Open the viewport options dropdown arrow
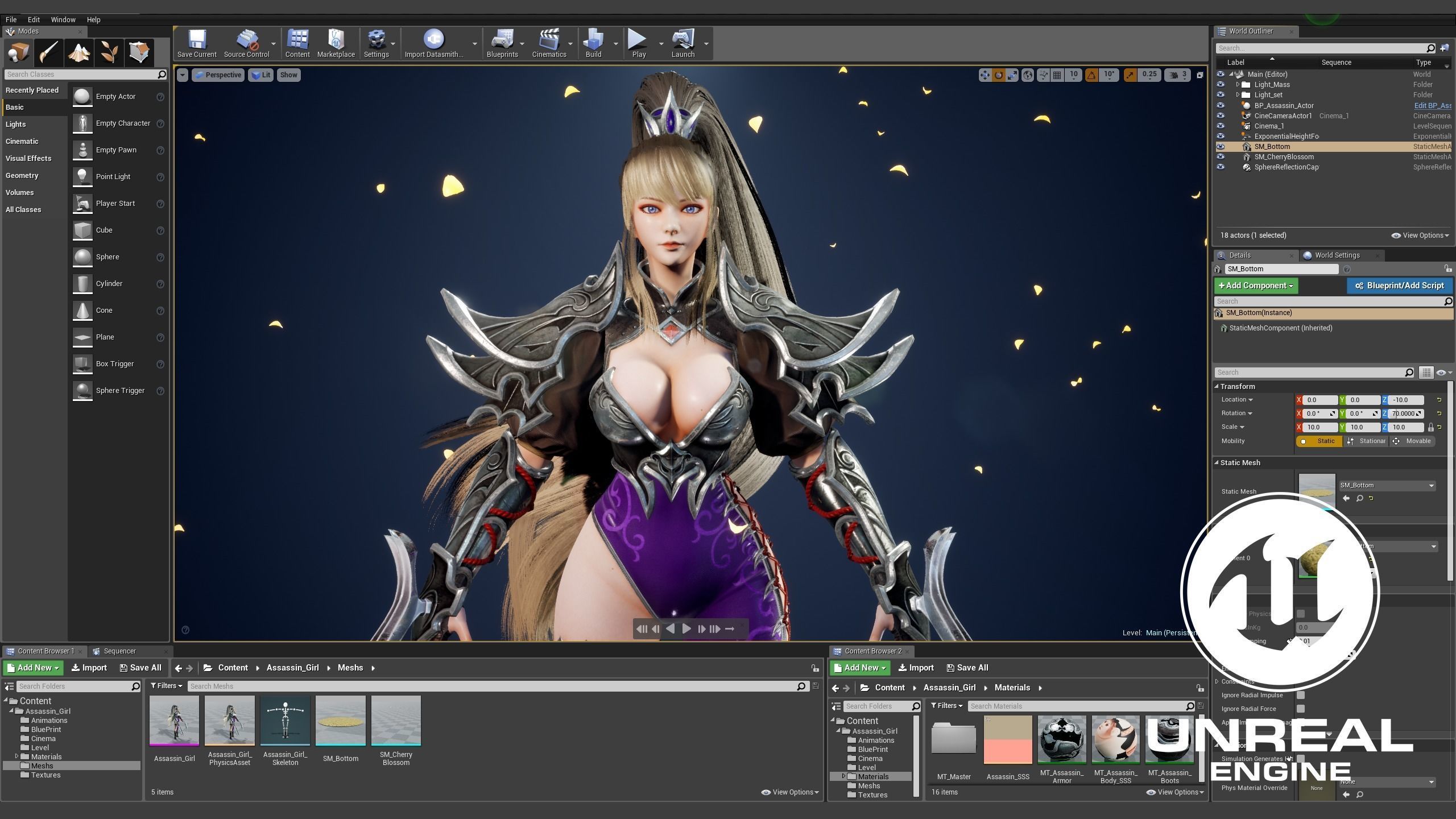Viewport: 1456px width, 819px height. tap(182, 75)
